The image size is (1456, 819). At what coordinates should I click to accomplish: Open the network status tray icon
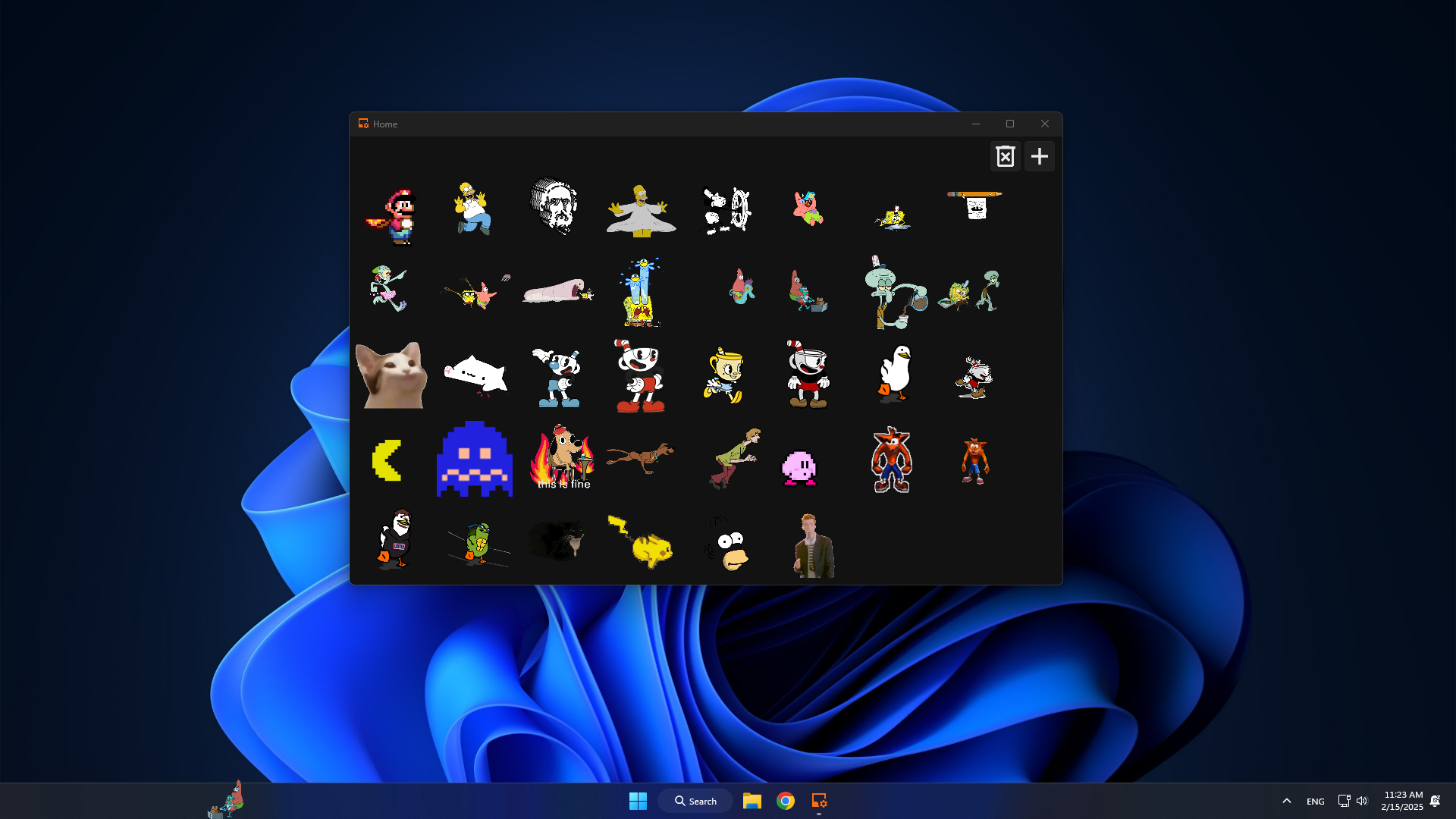1344,801
